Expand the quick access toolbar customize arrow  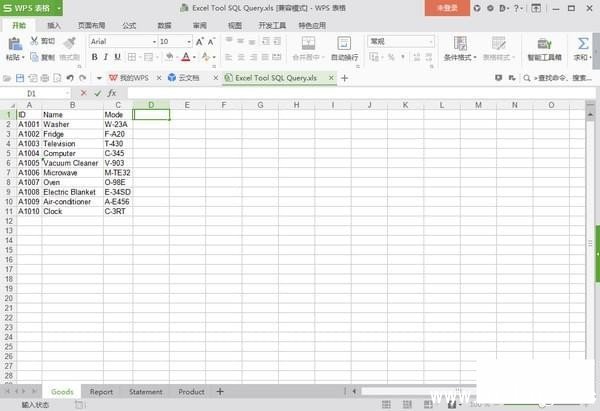99,78
